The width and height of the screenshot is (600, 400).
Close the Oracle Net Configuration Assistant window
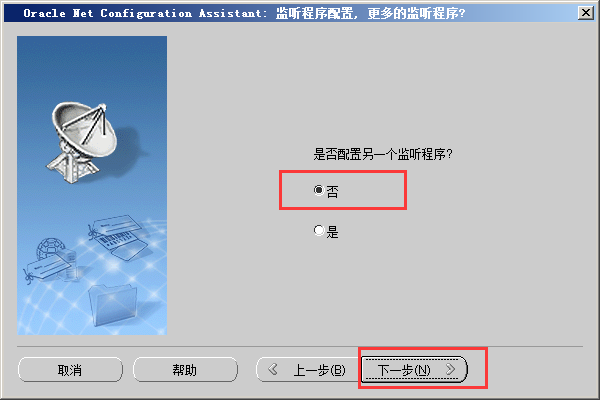[585, 13]
